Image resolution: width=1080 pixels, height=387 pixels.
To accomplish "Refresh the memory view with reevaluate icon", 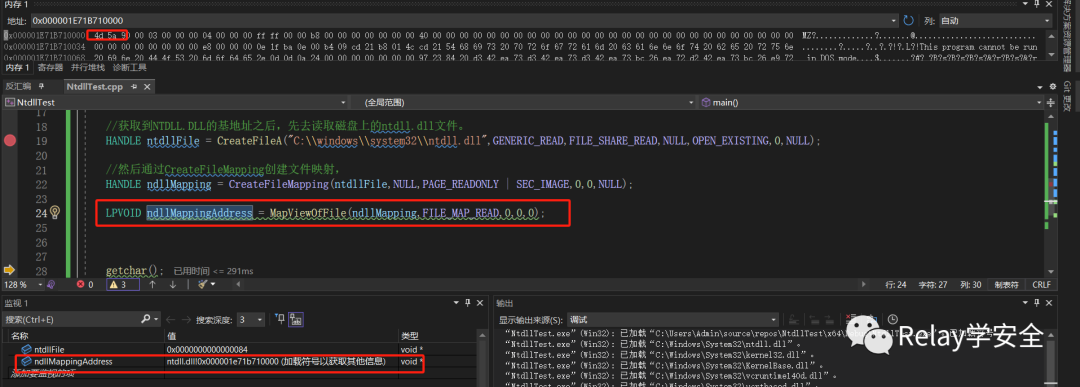I will (908, 21).
